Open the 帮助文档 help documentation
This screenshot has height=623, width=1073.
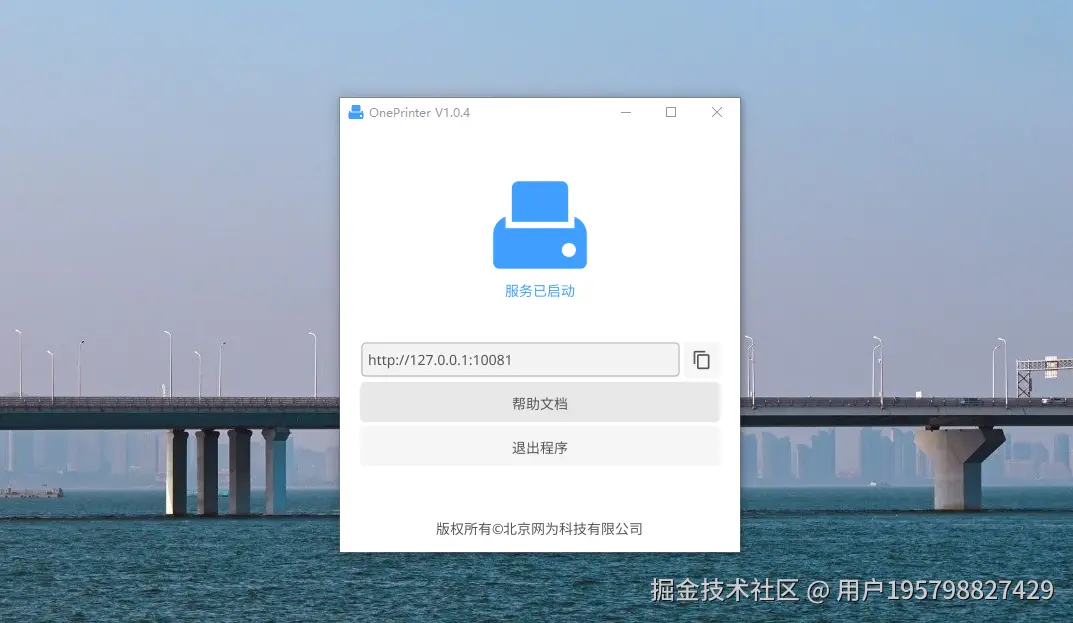(540, 402)
